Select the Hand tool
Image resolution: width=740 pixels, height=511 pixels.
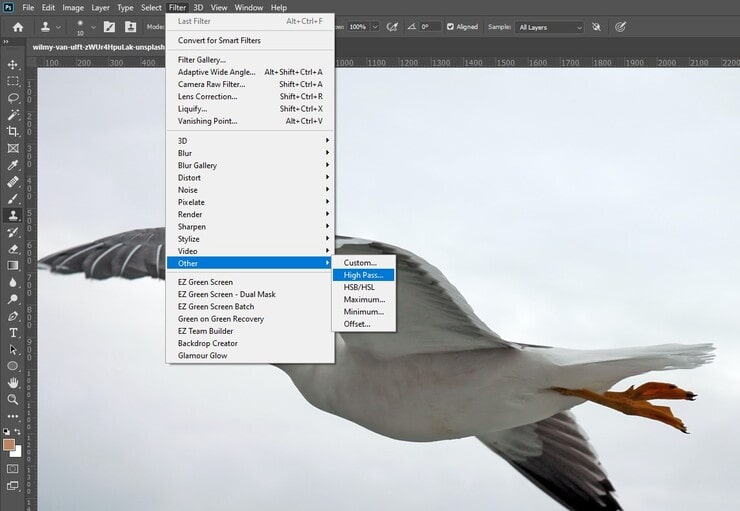tap(13, 383)
